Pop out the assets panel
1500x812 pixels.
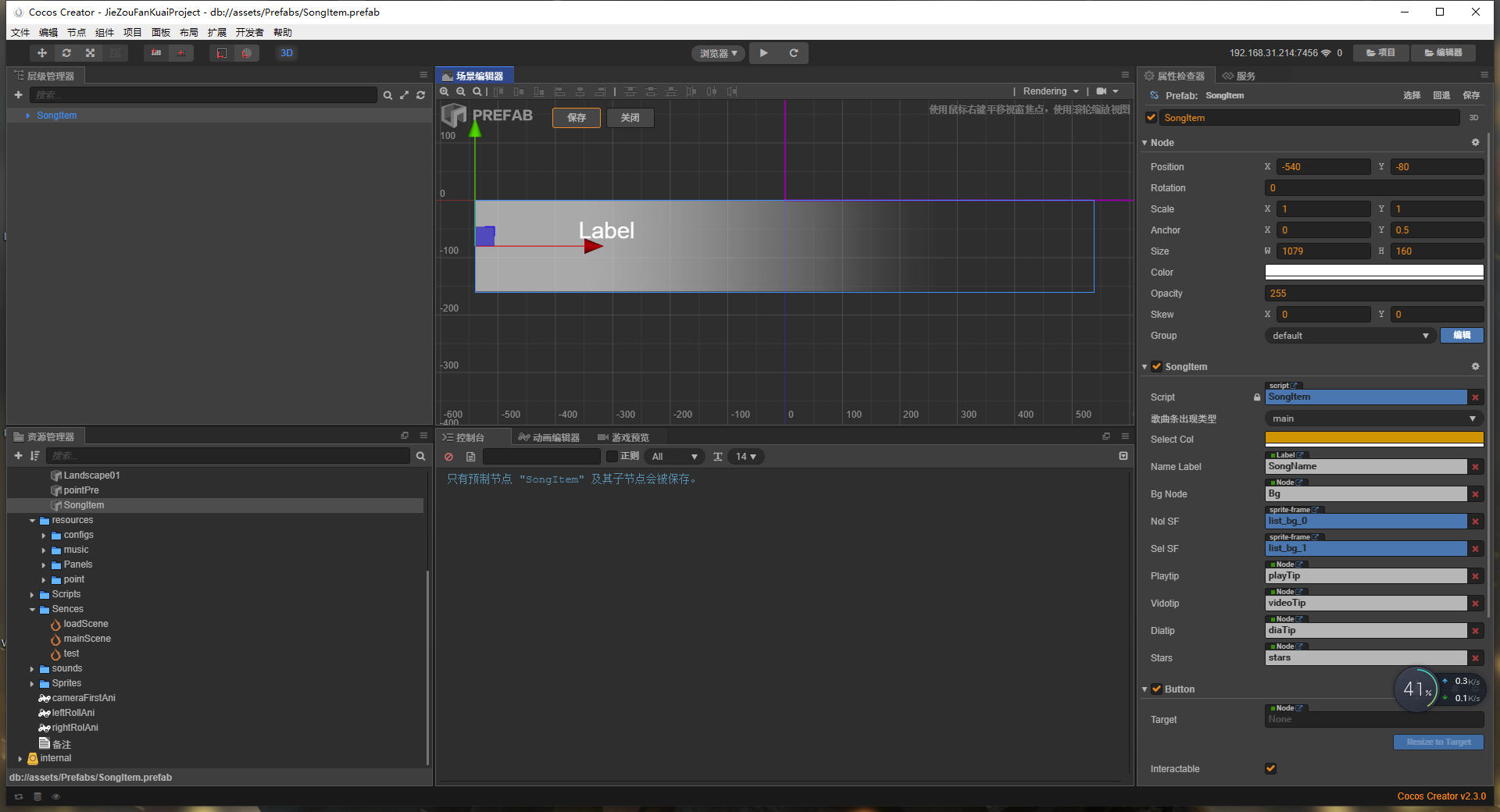(405, 436)
